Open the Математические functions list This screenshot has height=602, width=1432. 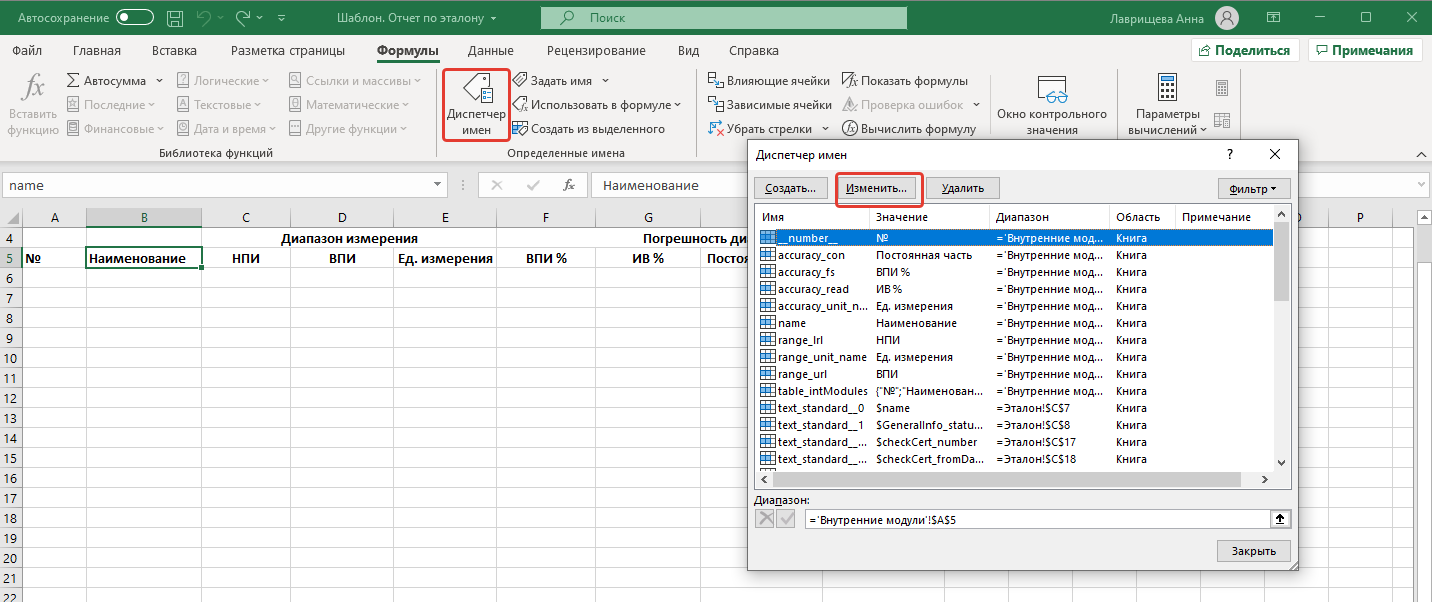[348, 105]
